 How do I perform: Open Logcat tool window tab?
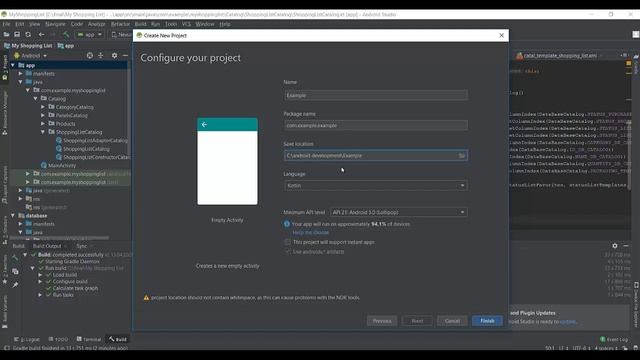27,339
